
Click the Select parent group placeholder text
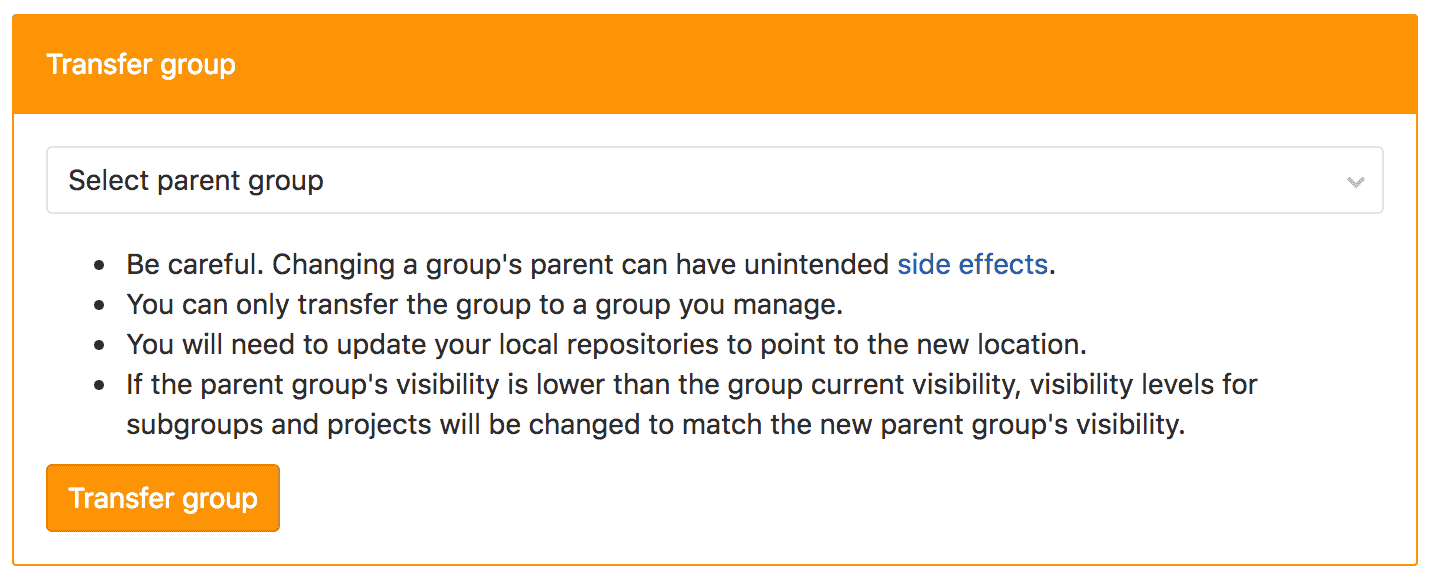click(196, 180)
